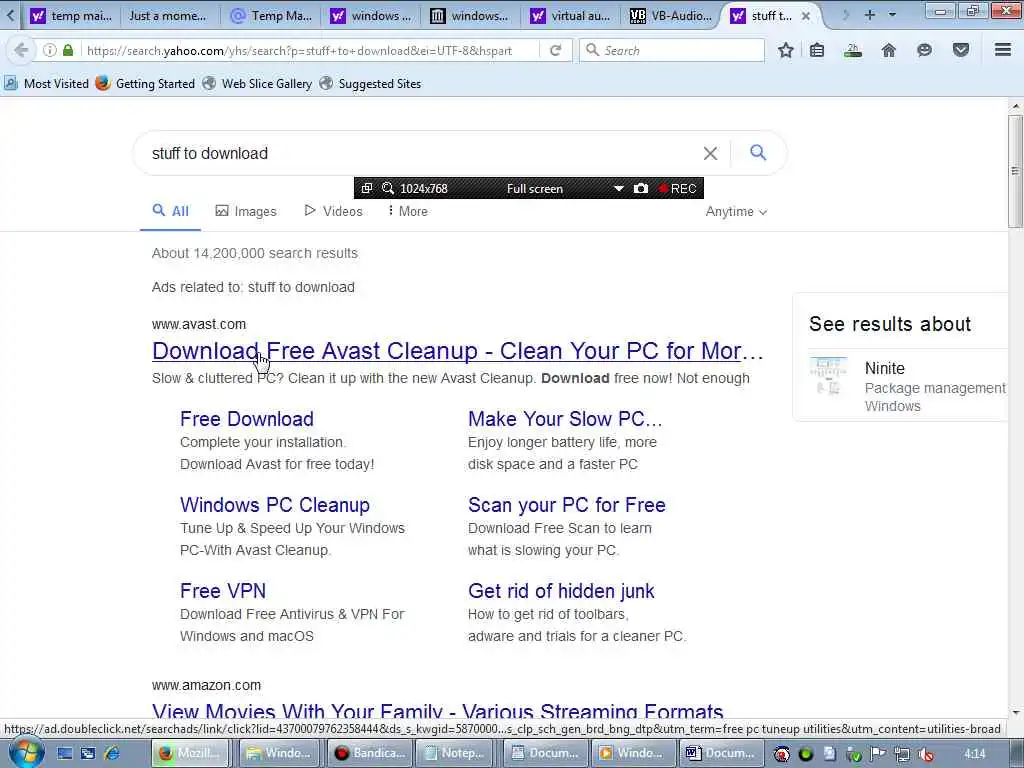The height and width of the screenshot is (768, 1024).
Task: Select the Images search tab
Action: 246,211
